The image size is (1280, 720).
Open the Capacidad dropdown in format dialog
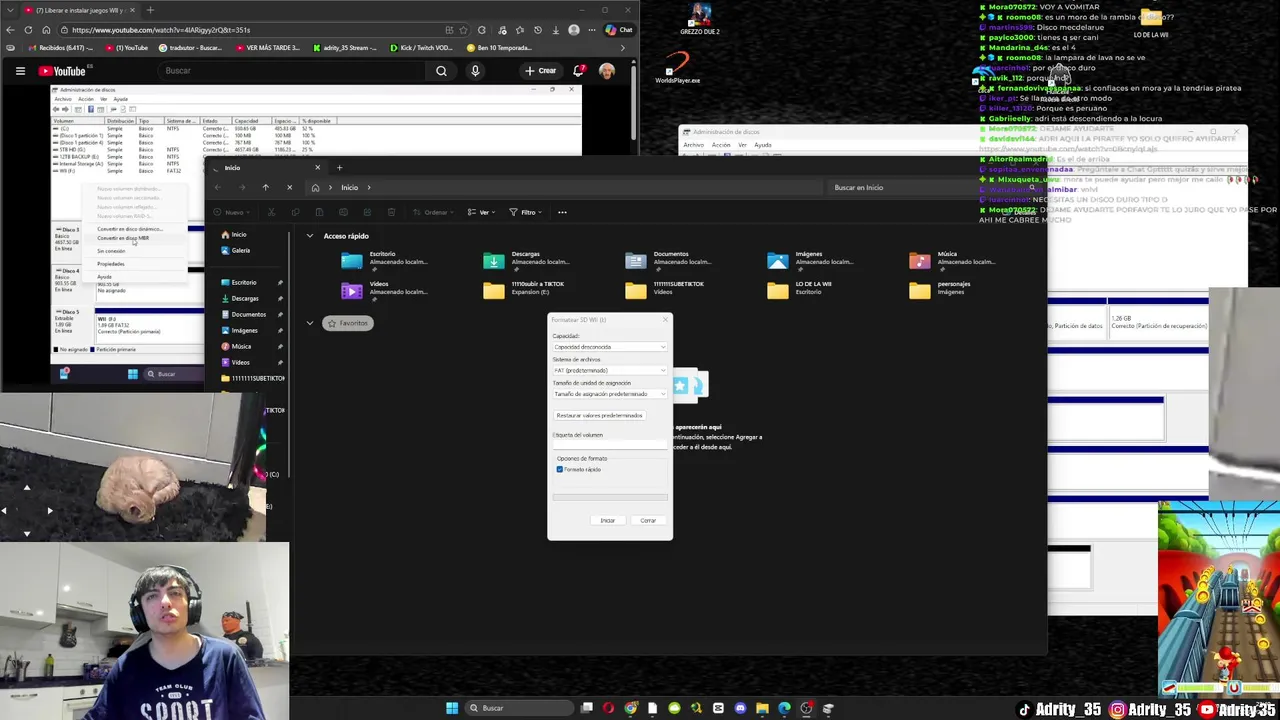tap(609, 347)
